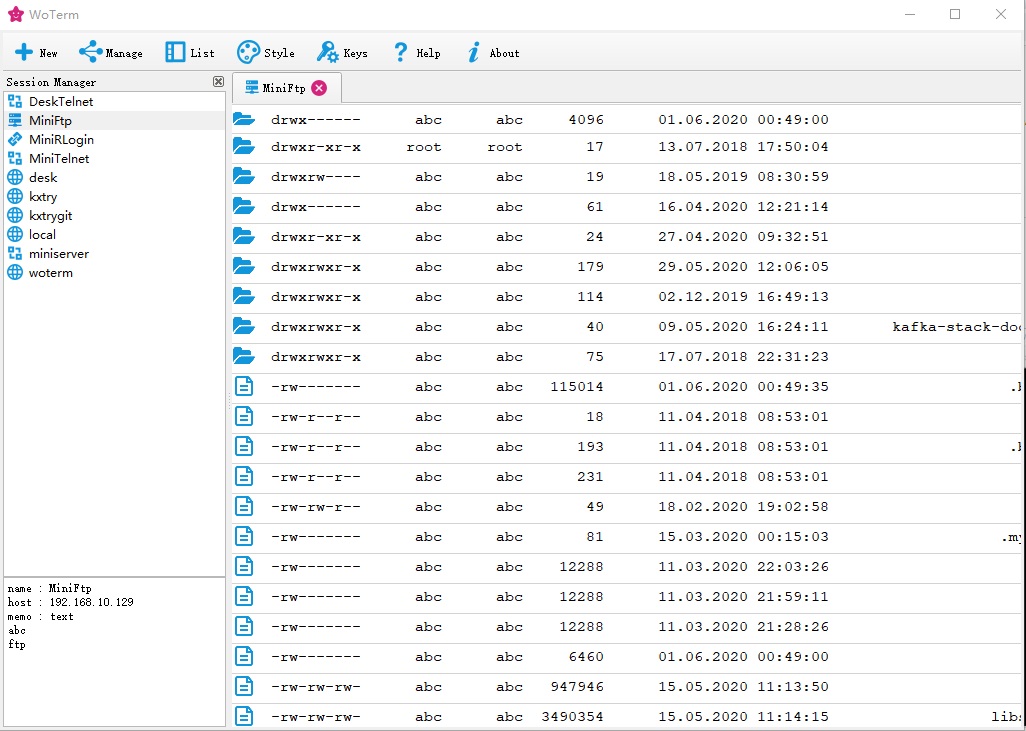The width and height of the screenshot is (1026, 731).
Task: Click the date text 02.12.2019 16:49:13
Action: (x=743, y=296)
